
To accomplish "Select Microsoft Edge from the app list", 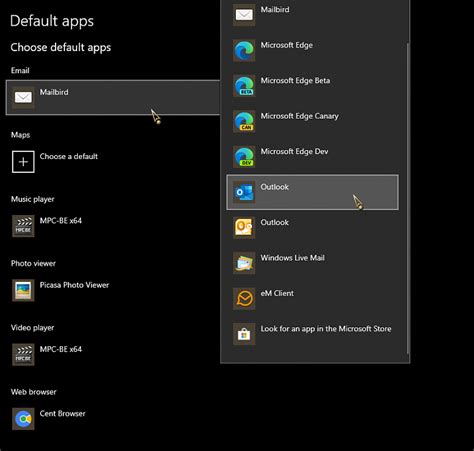I will [312, 50].
